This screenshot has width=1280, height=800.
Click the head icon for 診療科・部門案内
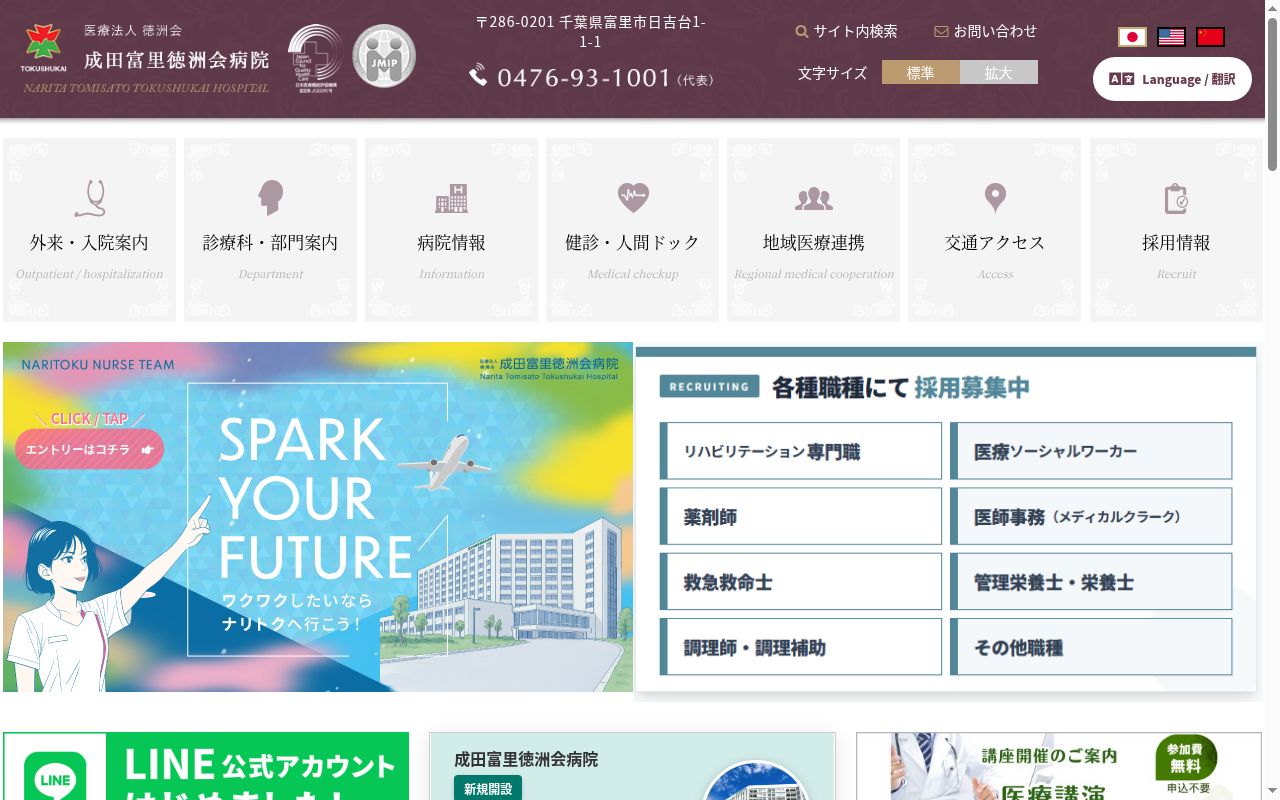pyautogui.click(x=270, y=198)
